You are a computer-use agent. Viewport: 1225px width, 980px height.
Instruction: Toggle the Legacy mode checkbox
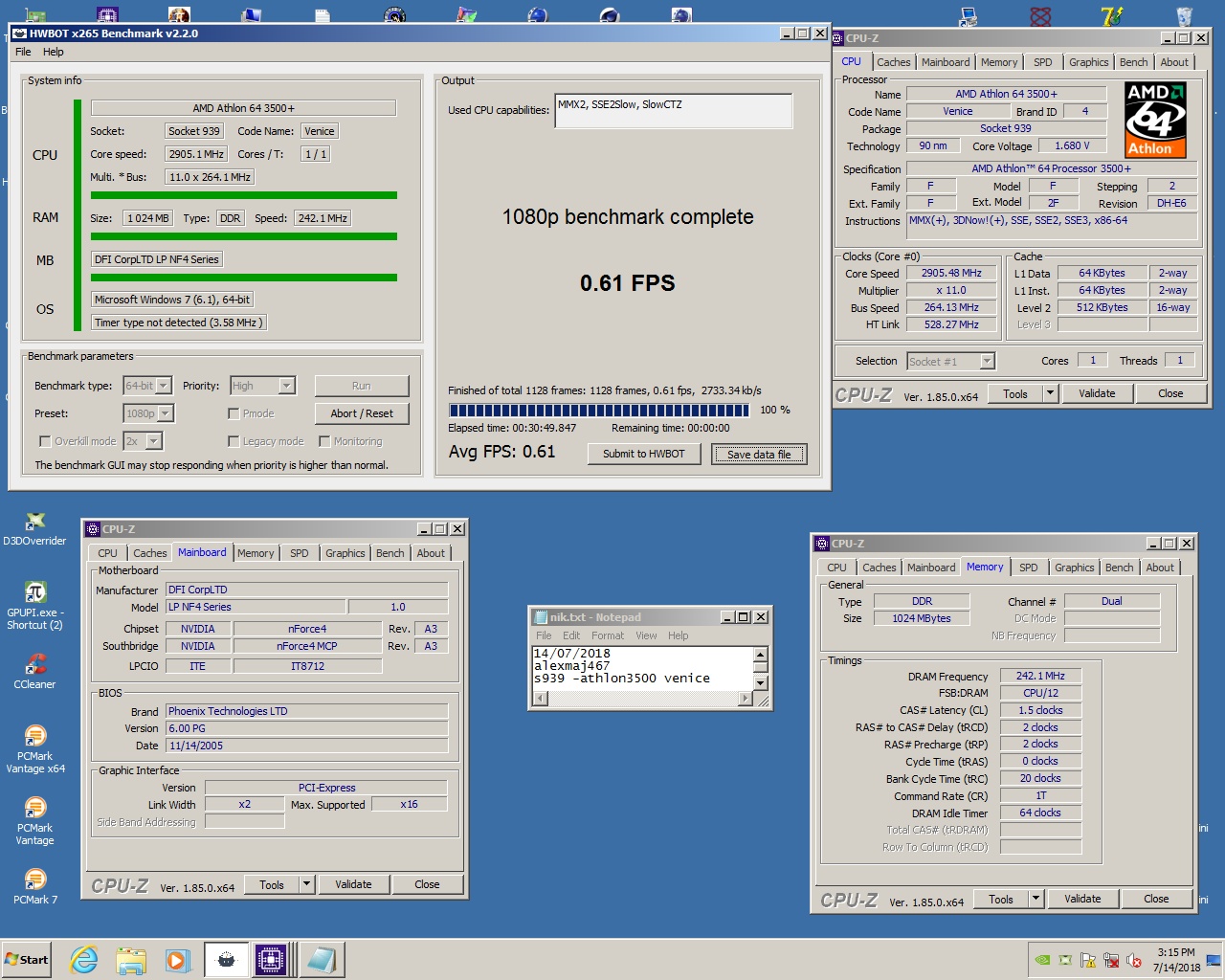pos(234,441)
